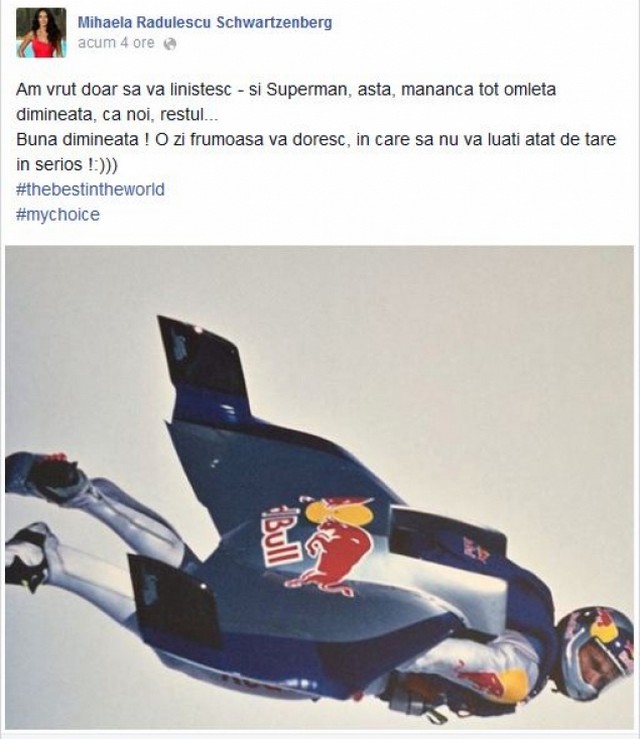Open the author's profile picture thumbnail
This screenshot has width=640, height=739.
click(41, 33)
